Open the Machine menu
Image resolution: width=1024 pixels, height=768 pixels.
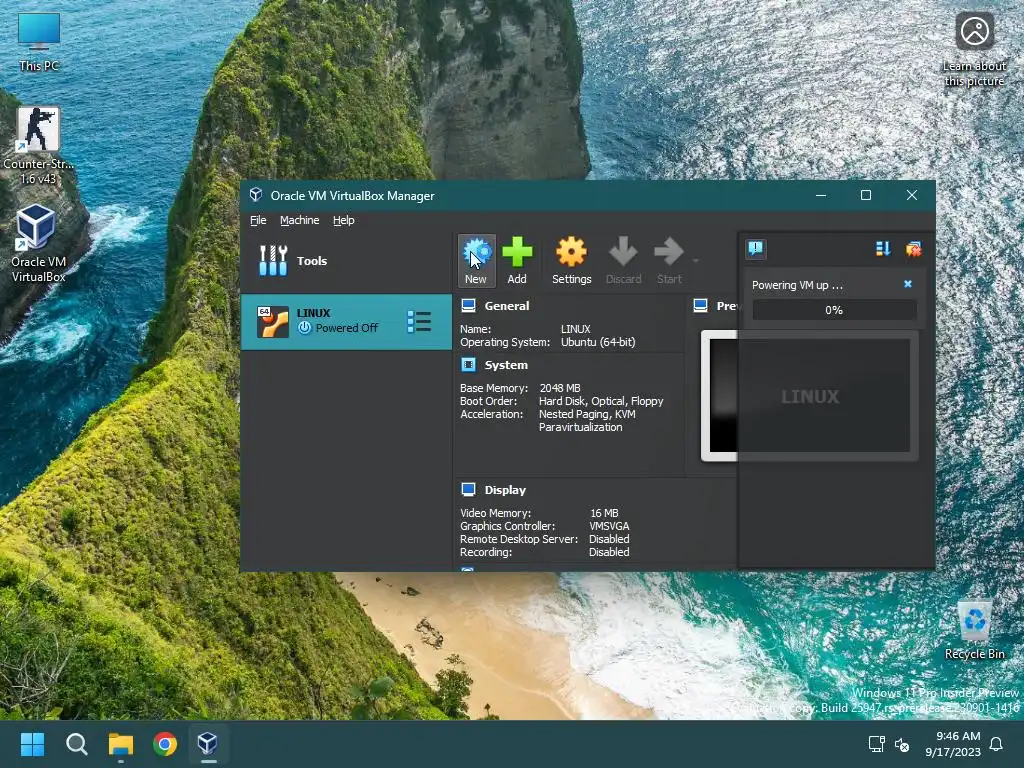pos(300,220)
